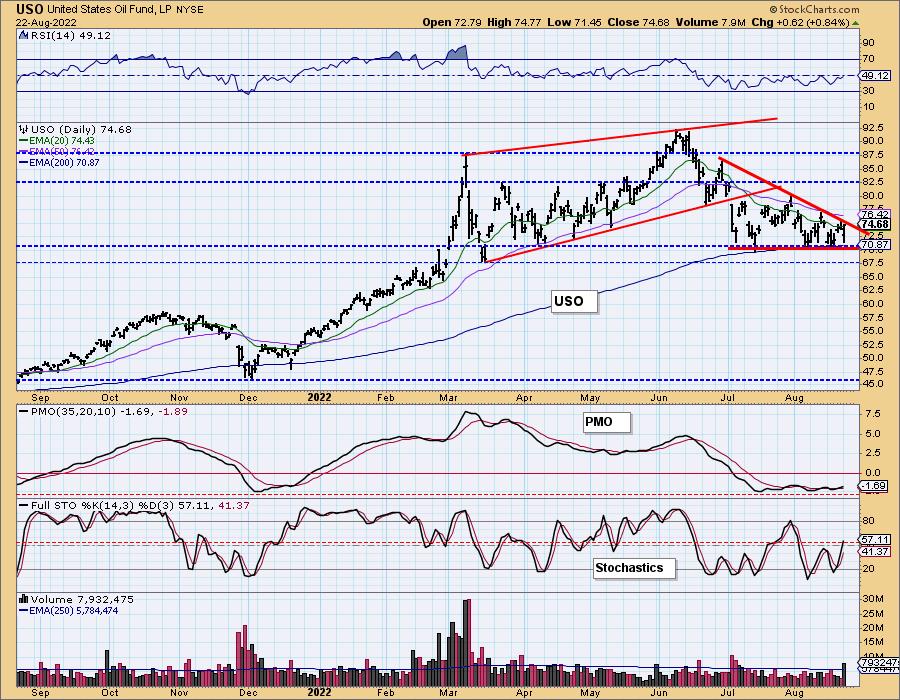This screenshot has width=900, height=700.
Task: Click the Close 74.68 header value
Action: pos(637,22)
